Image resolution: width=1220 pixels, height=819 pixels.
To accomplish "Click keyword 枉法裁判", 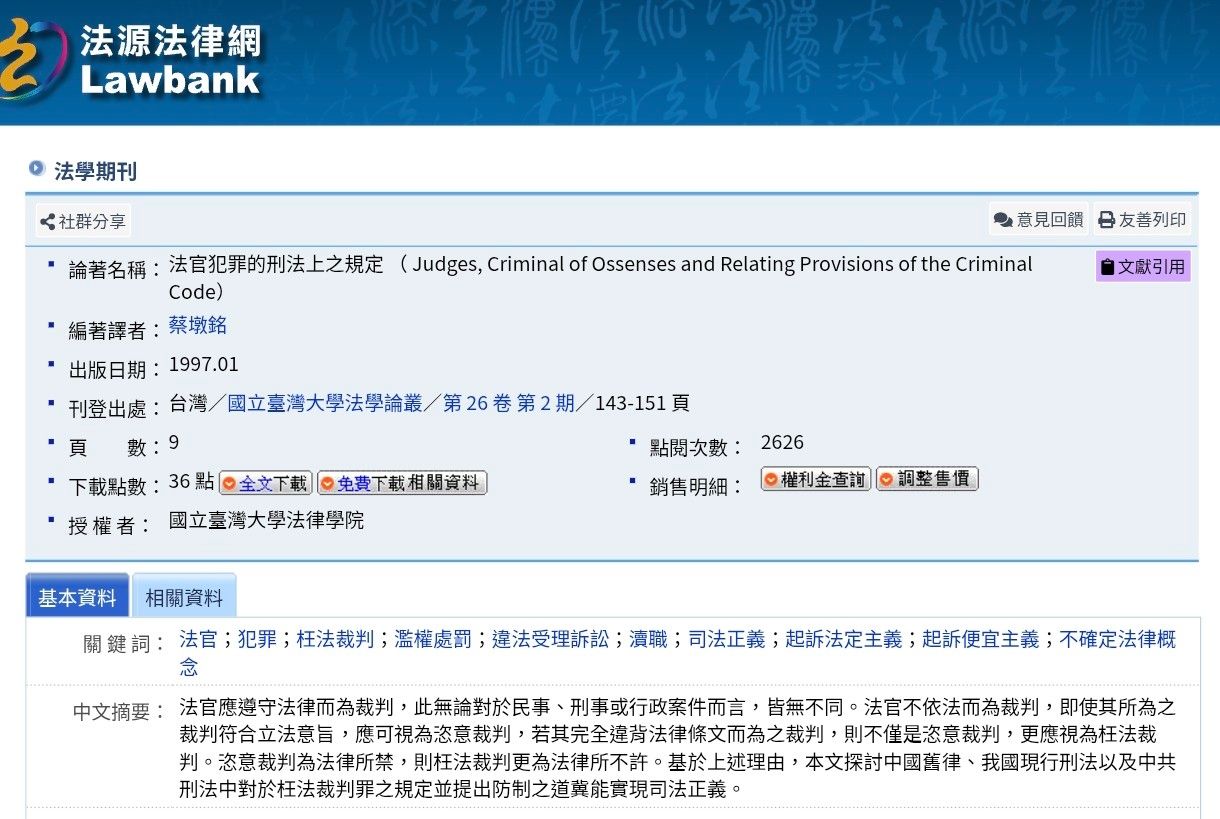I will coord(335,639).
